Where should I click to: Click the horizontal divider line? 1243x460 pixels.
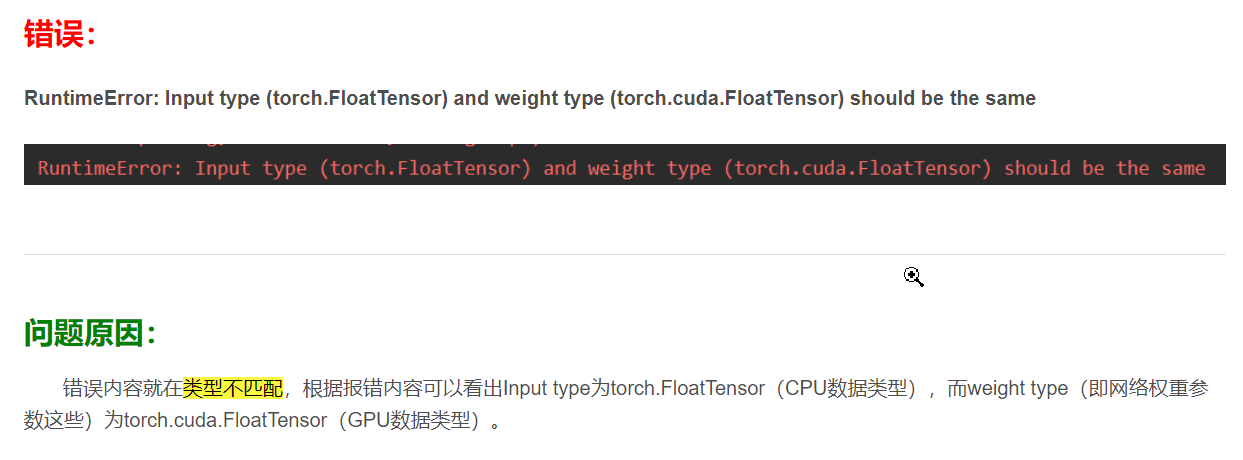tap(624, 254)
